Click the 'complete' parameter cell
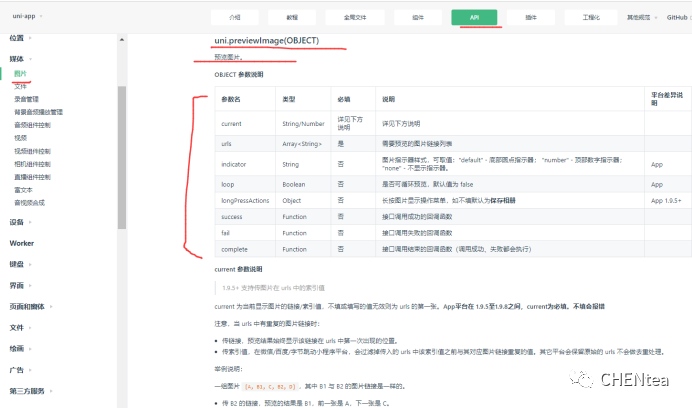 [x=245, y=249]
